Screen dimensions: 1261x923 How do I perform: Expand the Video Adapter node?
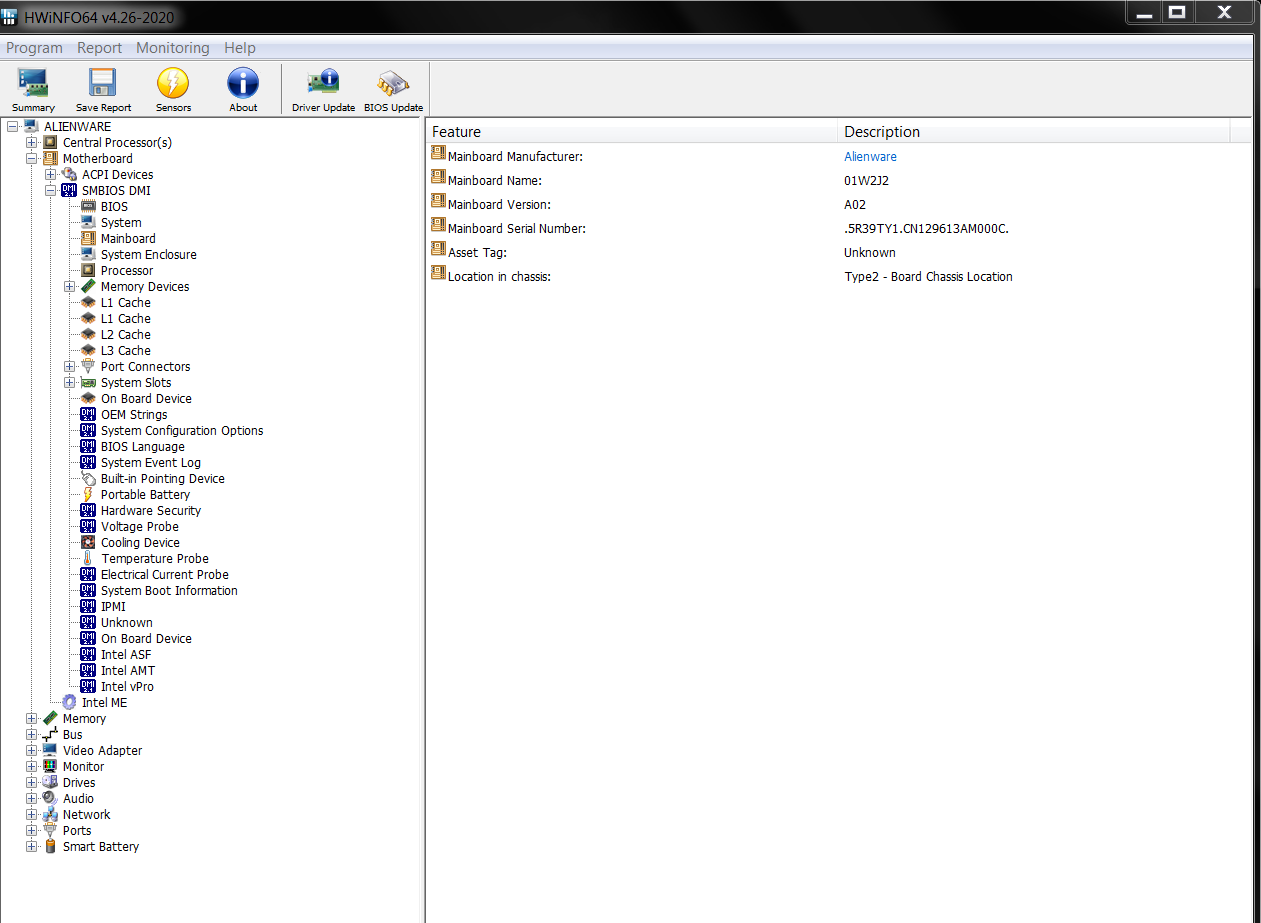tap(32, 751)
